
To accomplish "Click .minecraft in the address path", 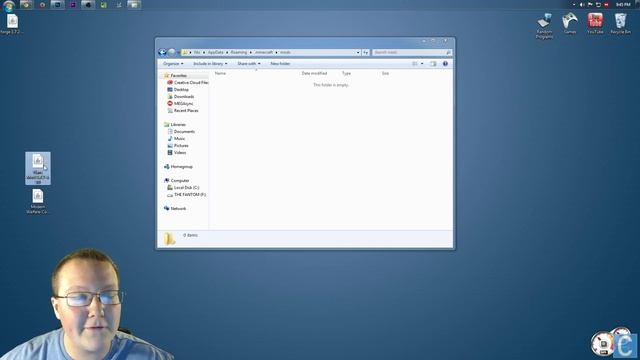I will pos(264,52).
